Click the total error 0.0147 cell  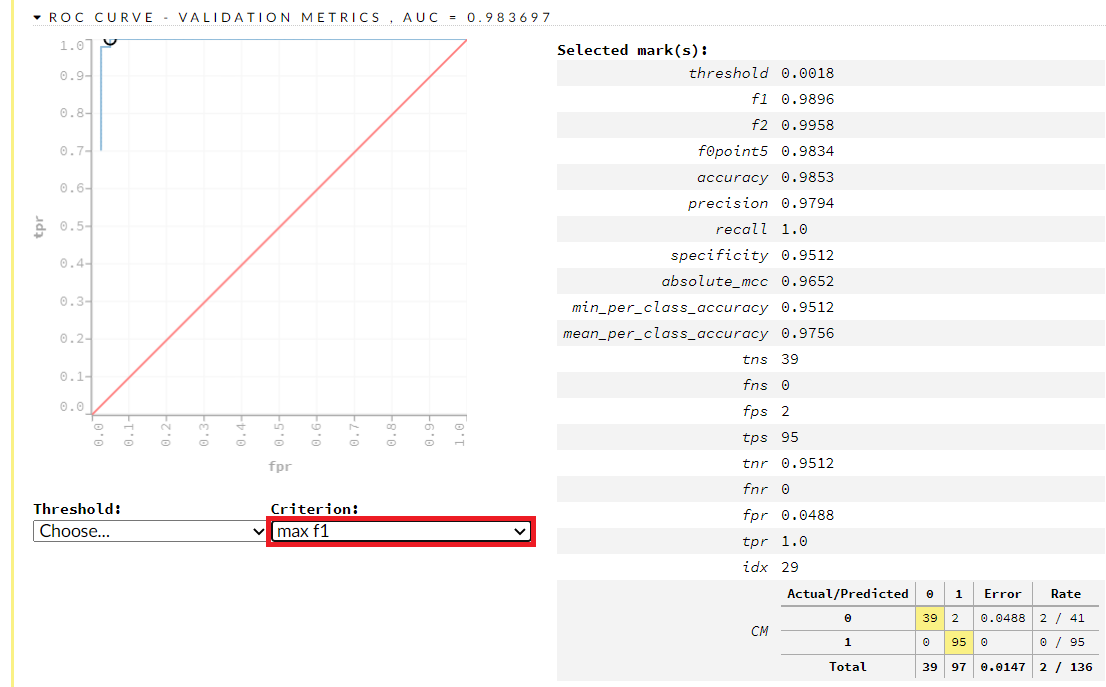(1001, 666)
